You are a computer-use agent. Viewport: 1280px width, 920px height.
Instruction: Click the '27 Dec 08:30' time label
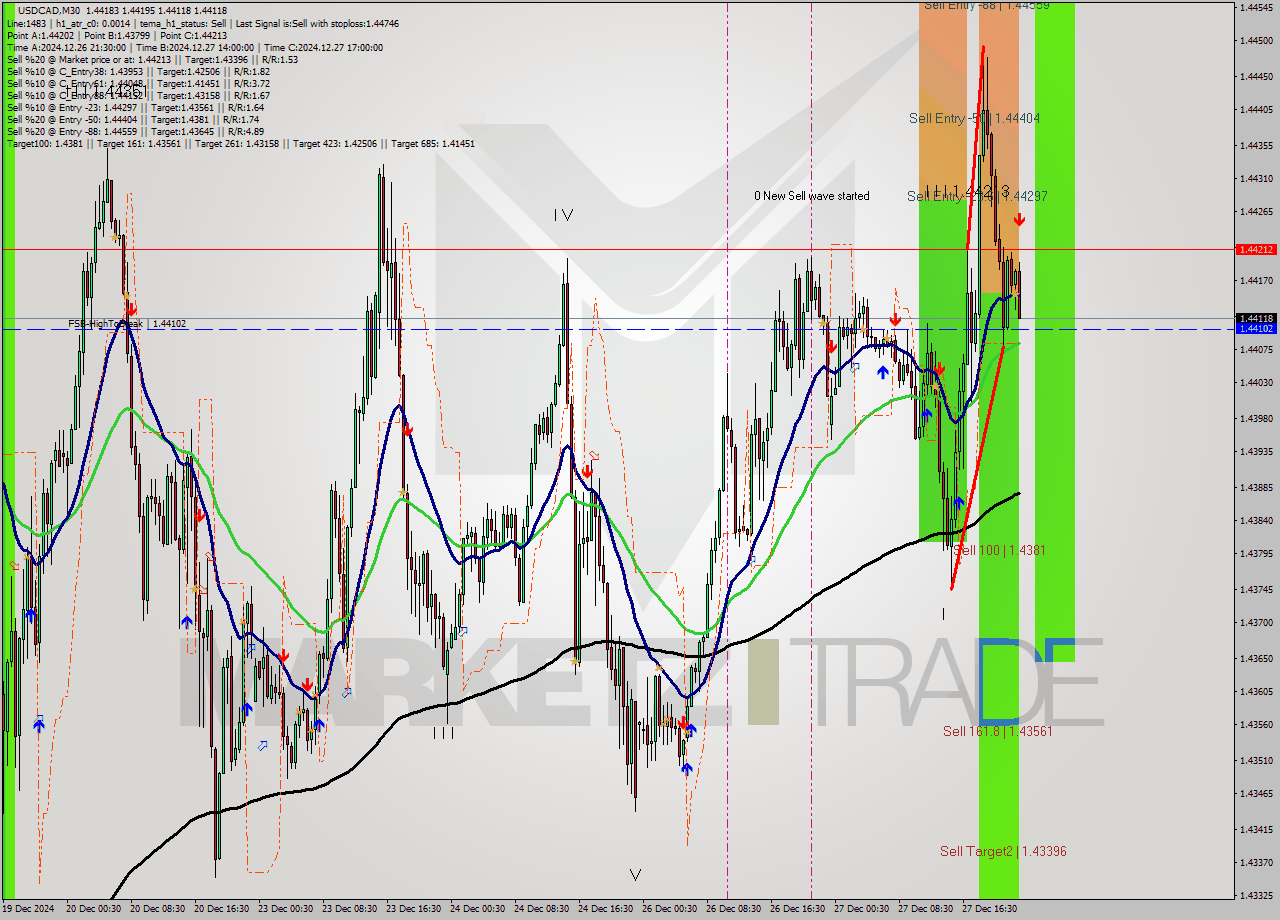tap(927, 909)
